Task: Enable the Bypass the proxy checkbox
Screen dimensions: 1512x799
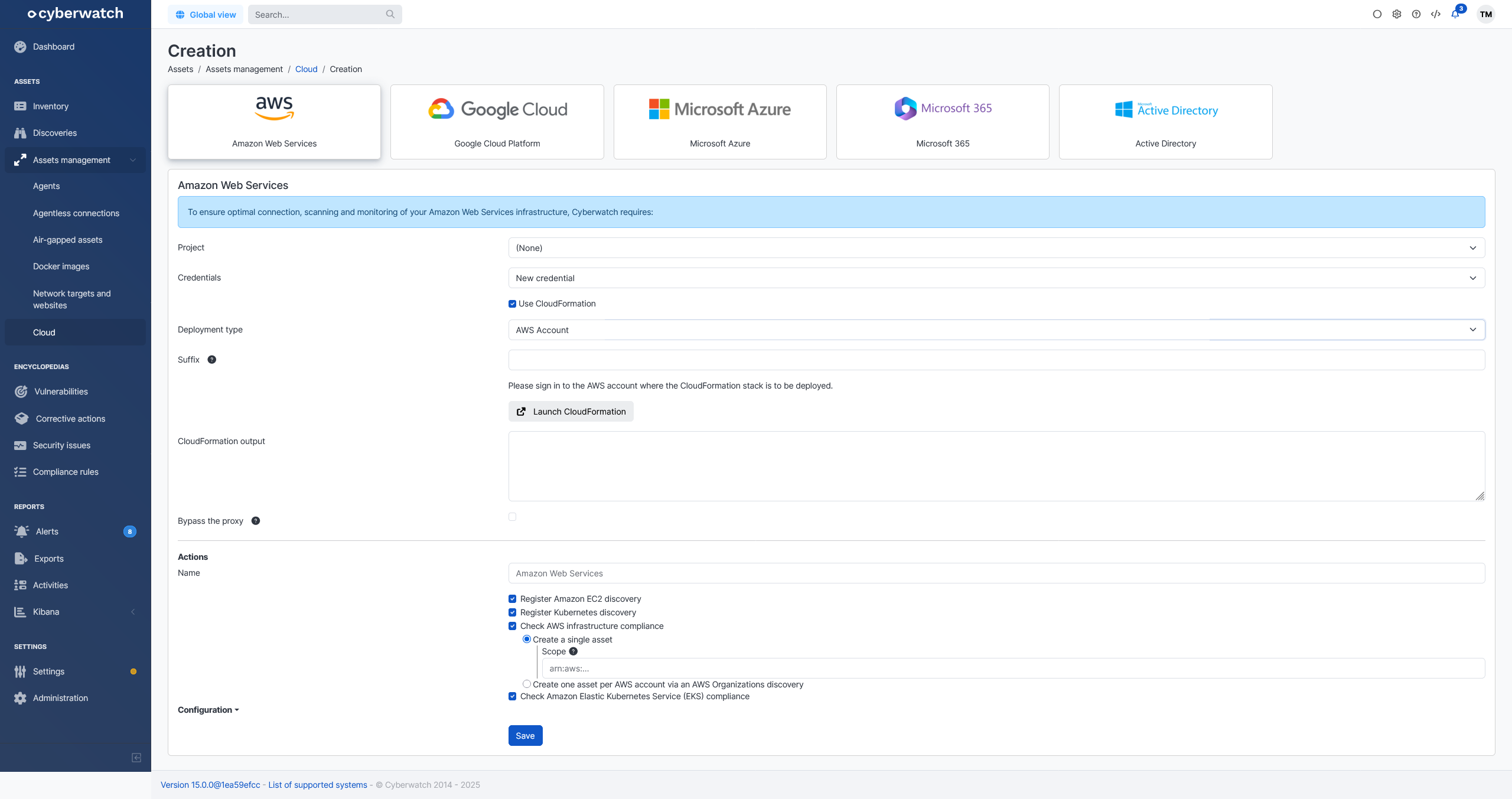Action: [512, 517]
